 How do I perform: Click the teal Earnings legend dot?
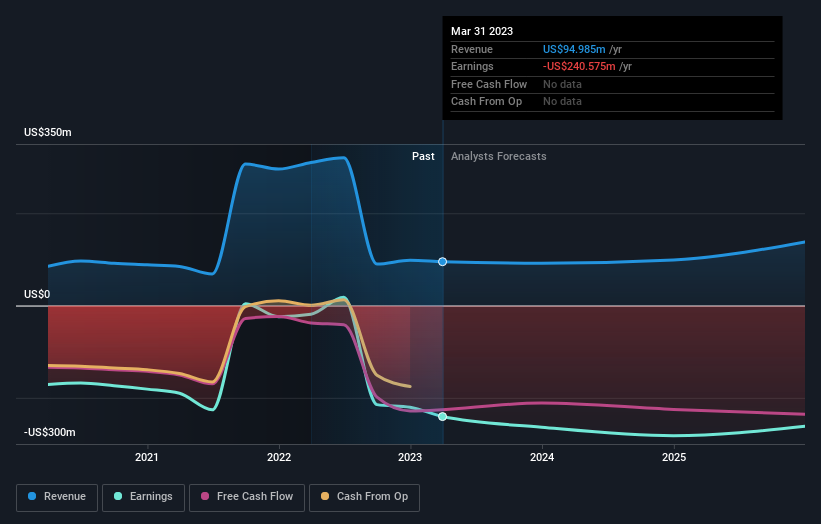[118, 496]
